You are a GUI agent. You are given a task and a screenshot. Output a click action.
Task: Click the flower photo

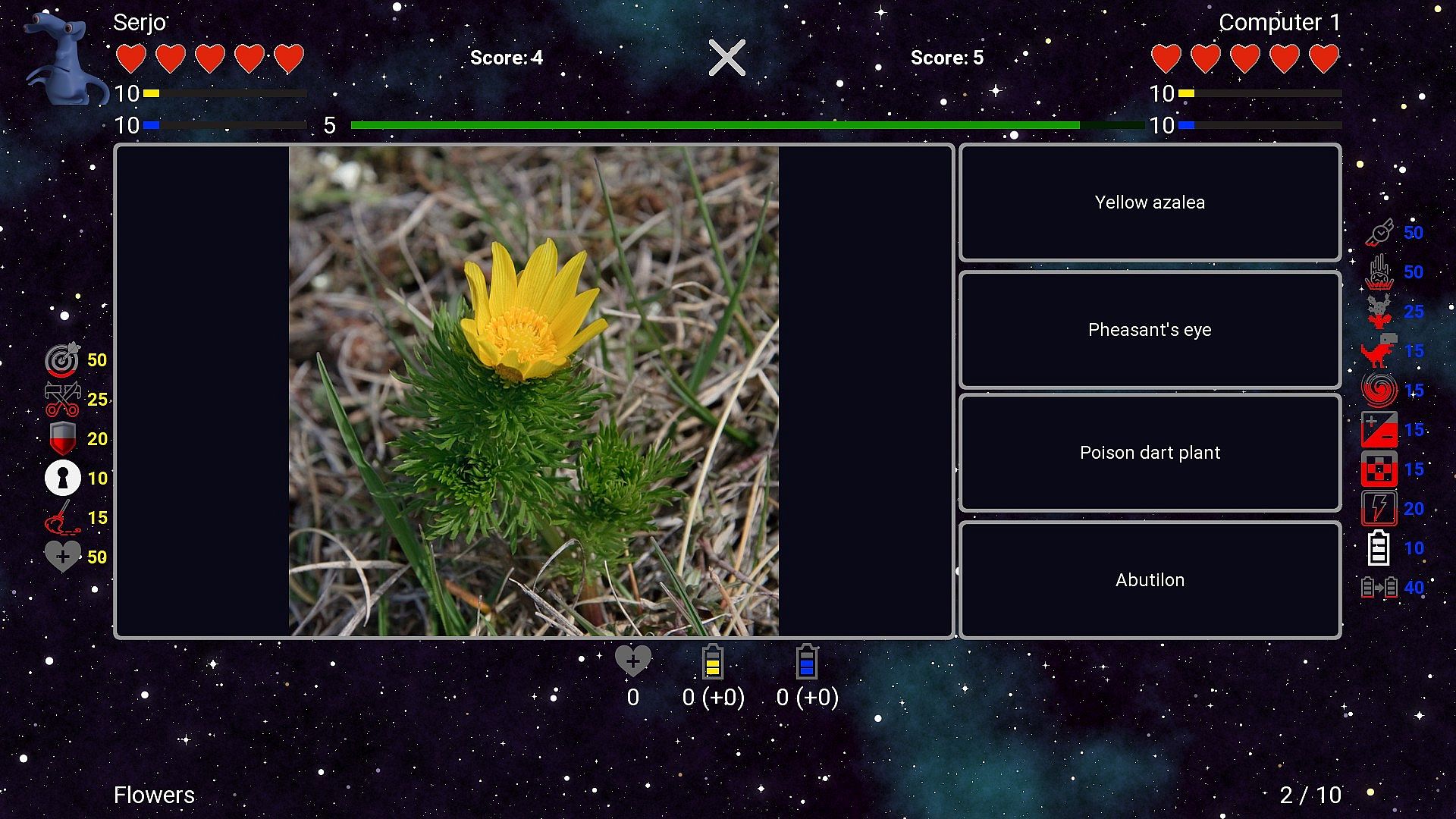533,391
